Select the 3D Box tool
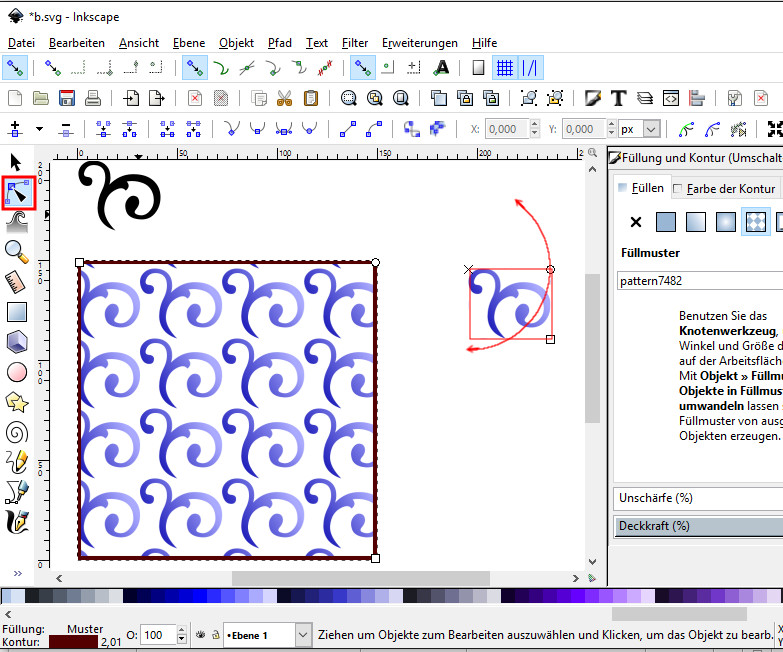 pyautogui.click(x=16, y=342)
